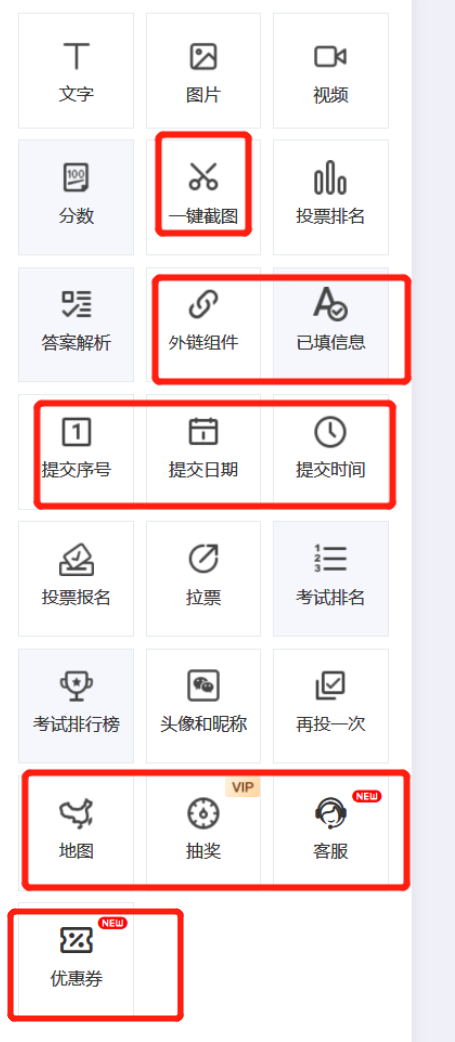Add the 视频 video component
The height and width of the screenshot is (1042, 455).
(331, 70)
